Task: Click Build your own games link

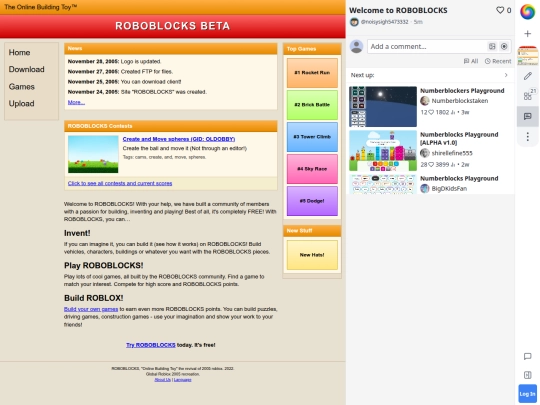Action: click(91, 309)
